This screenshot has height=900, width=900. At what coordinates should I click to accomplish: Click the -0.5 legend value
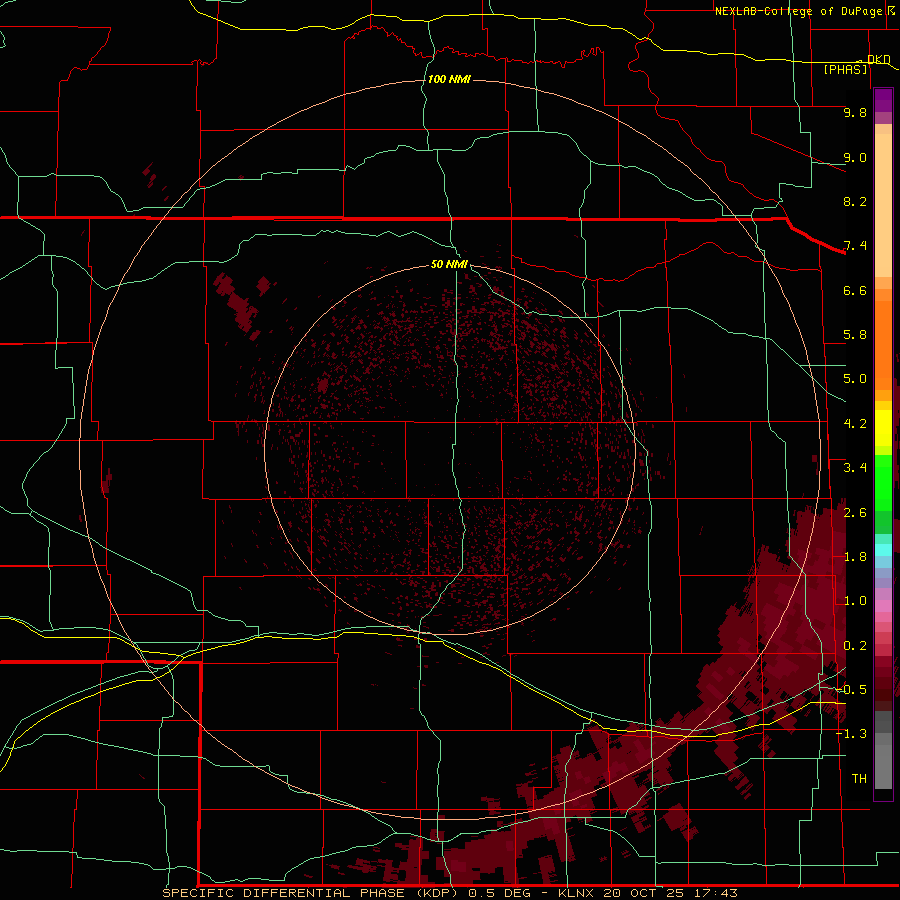pos(851,690)
